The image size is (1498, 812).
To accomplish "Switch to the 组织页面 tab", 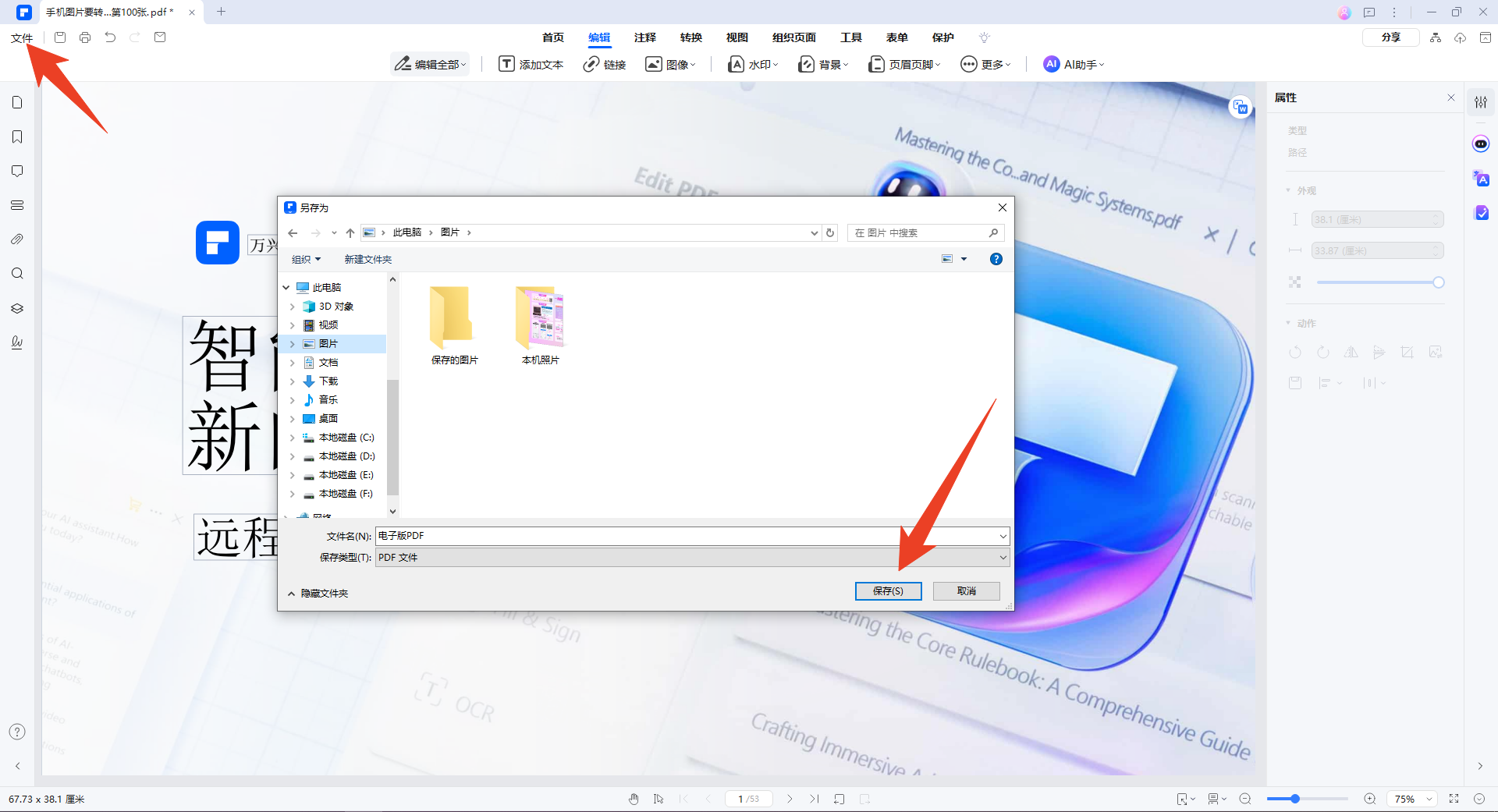I will (x=794, y=37).
